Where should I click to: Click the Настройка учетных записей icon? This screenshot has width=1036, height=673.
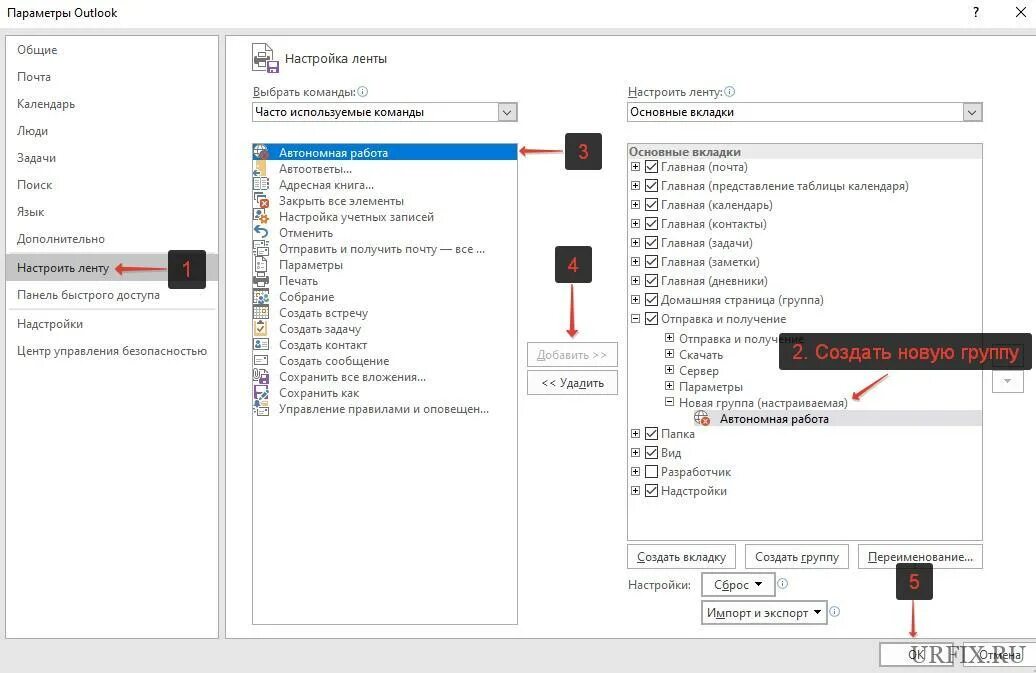coord(260,217)
